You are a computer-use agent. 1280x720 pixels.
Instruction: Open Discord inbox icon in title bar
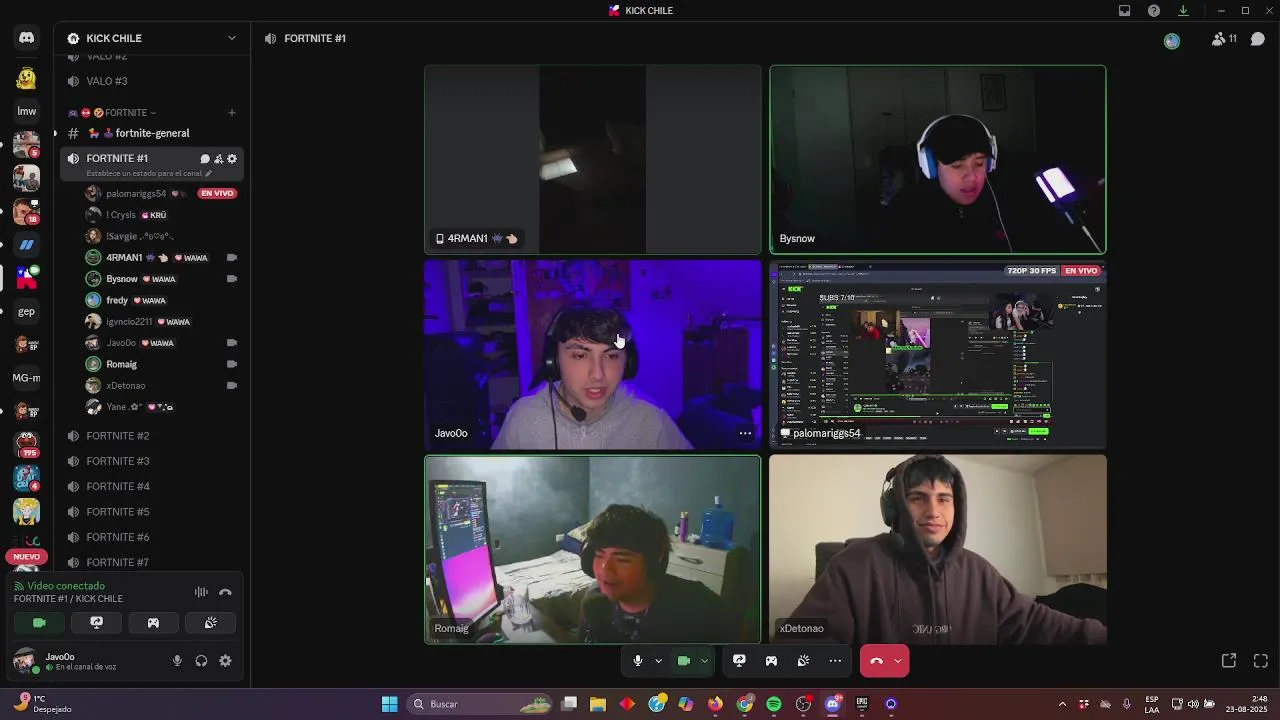point(1124,11)
